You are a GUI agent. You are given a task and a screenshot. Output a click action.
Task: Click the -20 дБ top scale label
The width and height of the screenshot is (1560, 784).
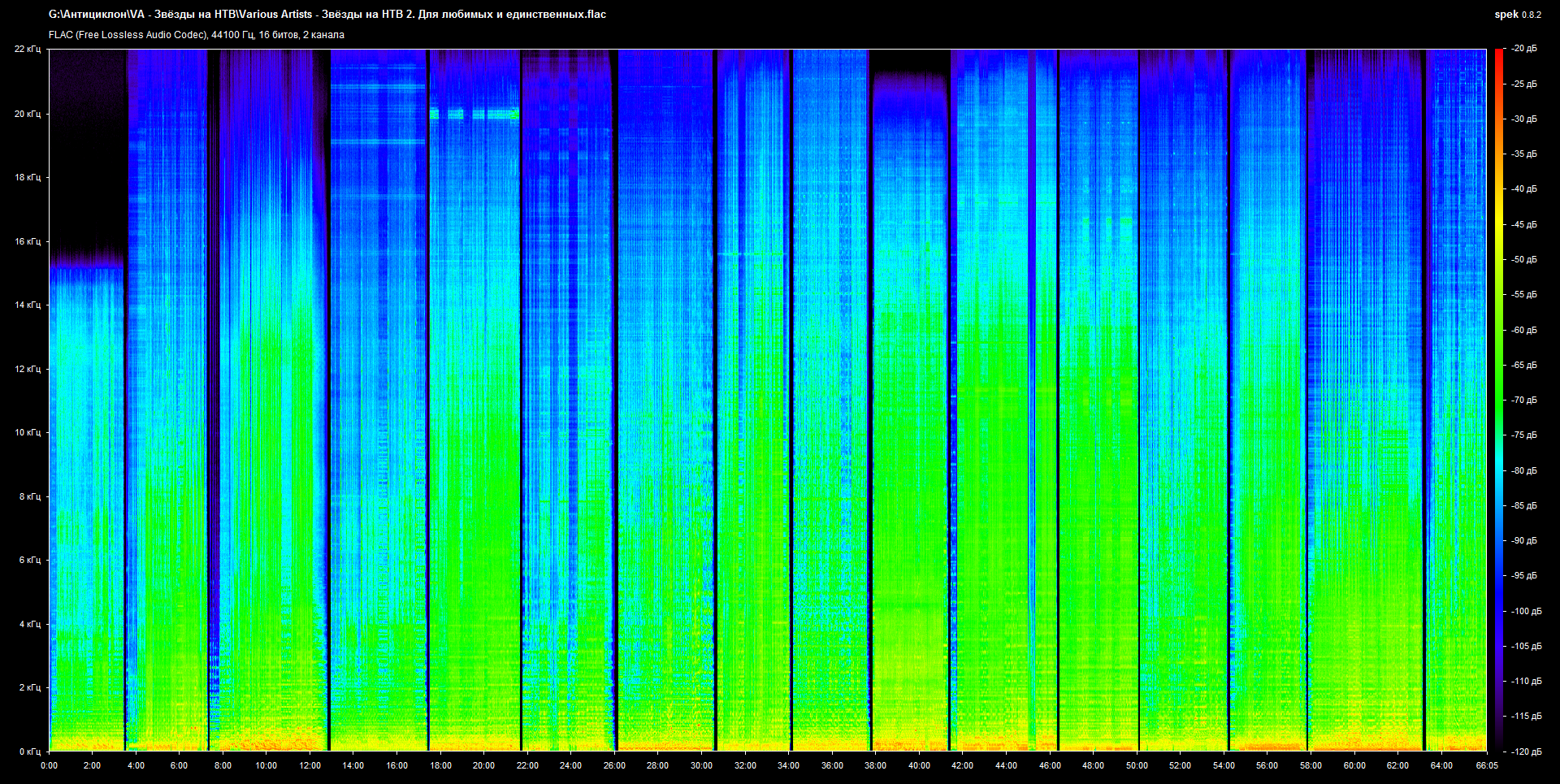[x=1523, y=49]
